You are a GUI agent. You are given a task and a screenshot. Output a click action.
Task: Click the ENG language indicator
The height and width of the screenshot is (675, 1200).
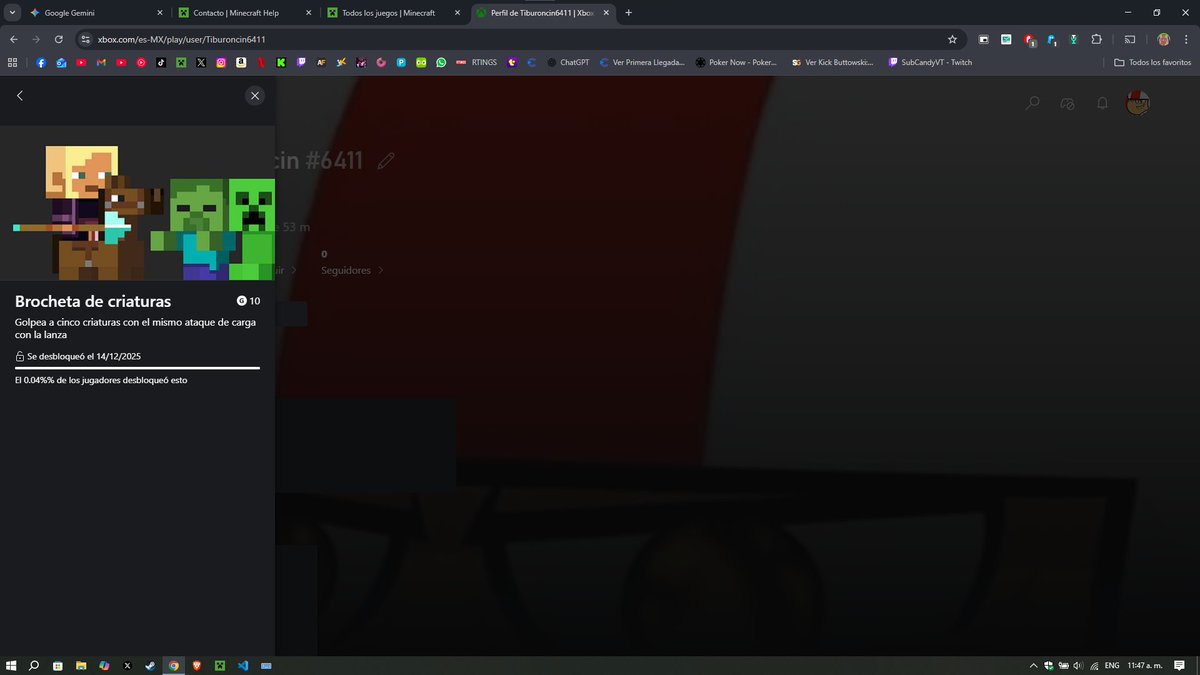pos(1111,665)
